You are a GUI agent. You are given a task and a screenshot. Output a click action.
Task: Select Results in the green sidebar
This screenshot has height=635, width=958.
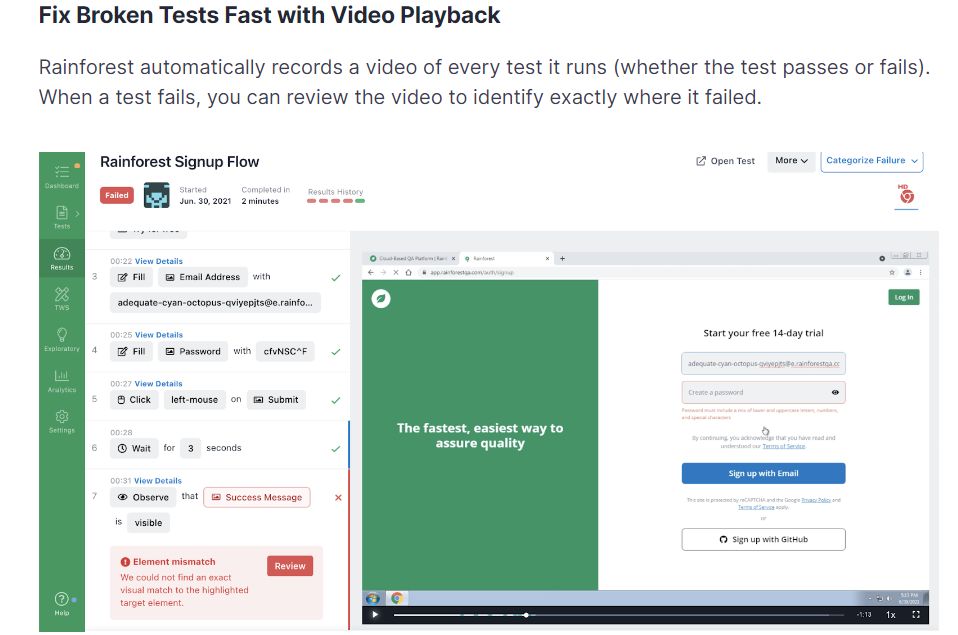[x=61, y=260]
